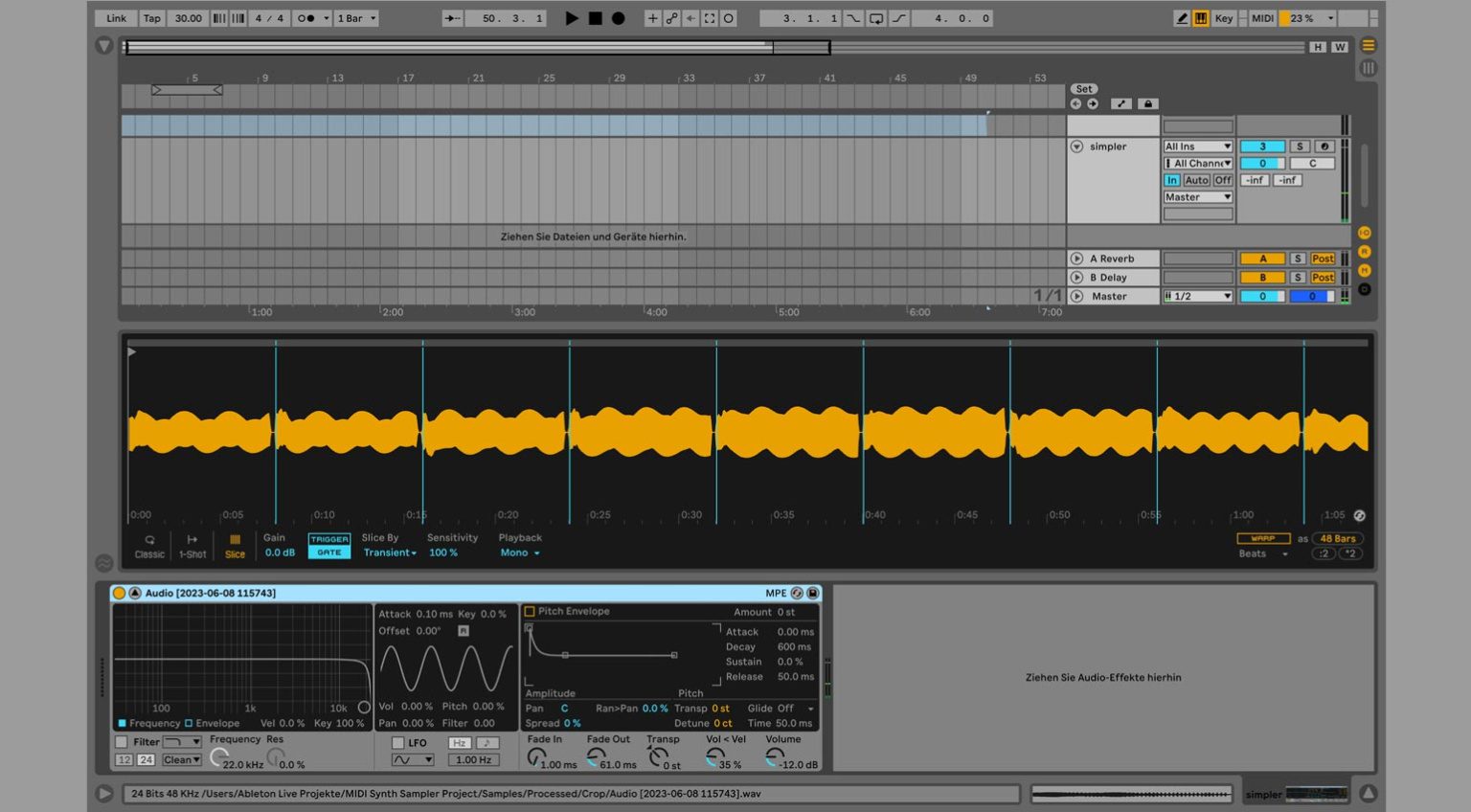Image resolution: width=1471 pixels, height=812 pixels.
Task: Solo the simpler track
Action: pos(1298,146)
